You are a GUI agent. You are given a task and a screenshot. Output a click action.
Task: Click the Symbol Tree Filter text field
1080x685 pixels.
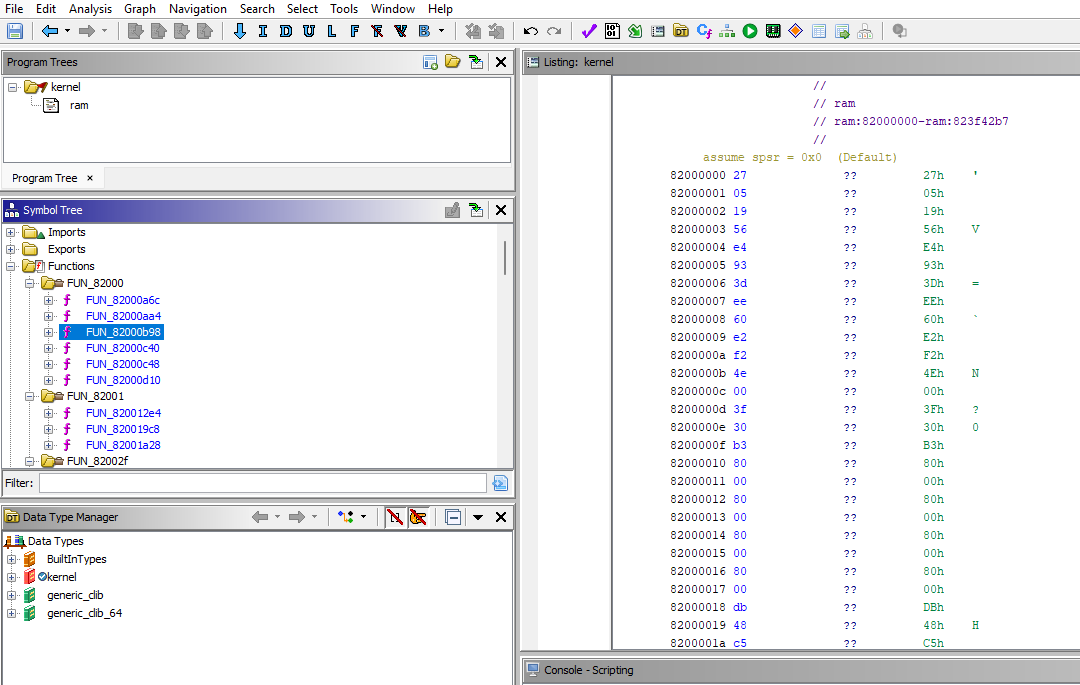tap(262, 483)
